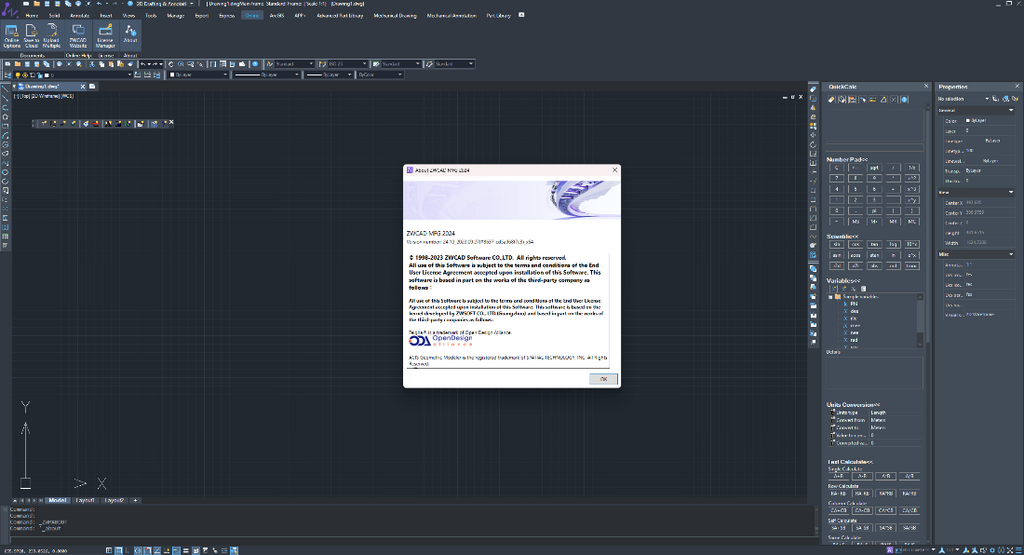
Task: Click the QuickCalc input history field
Action: point(874,125)
